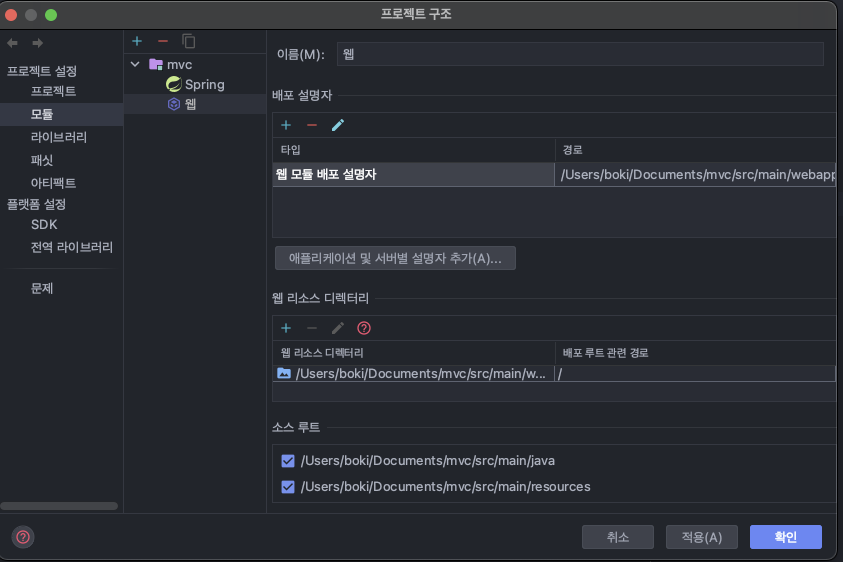Click 애플리케이션 및 서버별 설명자 추가 button

coord(395,258)
